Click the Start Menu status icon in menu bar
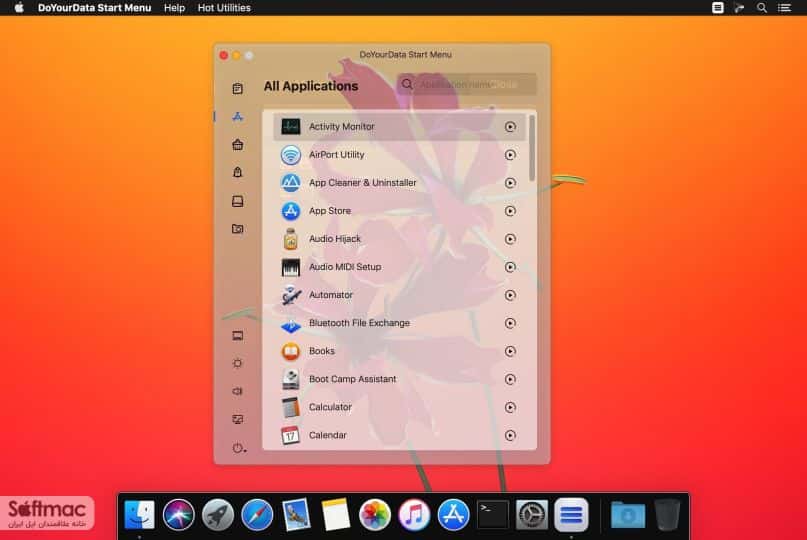 coord(717,8)
